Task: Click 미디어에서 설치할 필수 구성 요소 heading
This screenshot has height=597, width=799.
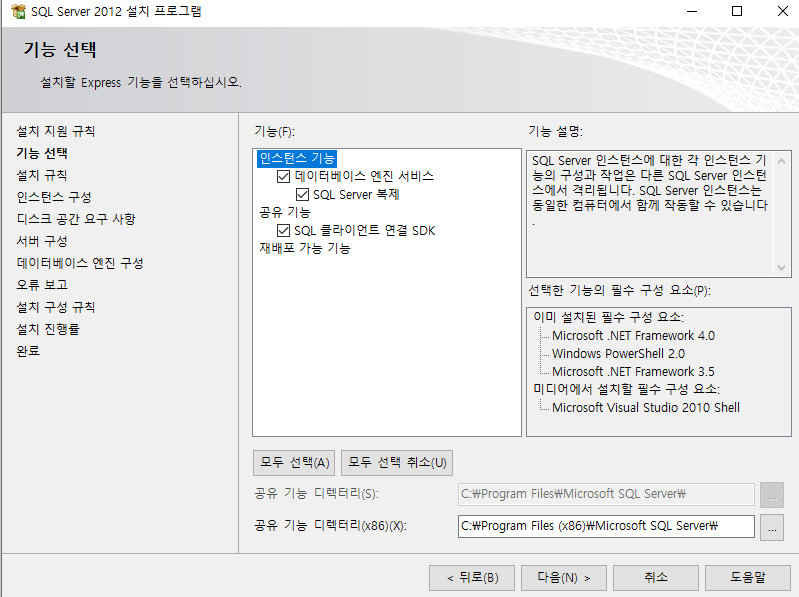Action: tap(626, 389)
